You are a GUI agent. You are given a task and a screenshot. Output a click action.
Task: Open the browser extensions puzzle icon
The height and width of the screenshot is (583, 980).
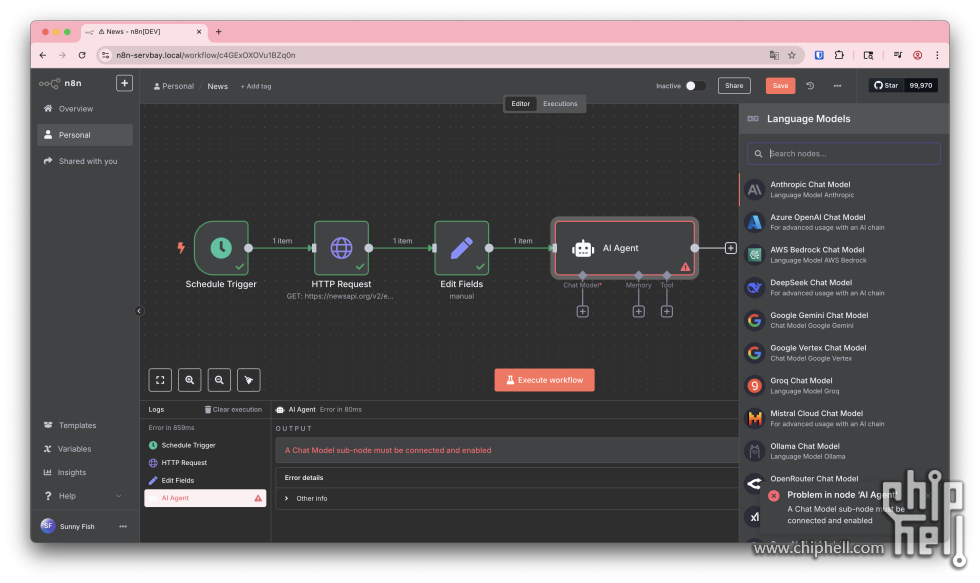coord(839,55)
